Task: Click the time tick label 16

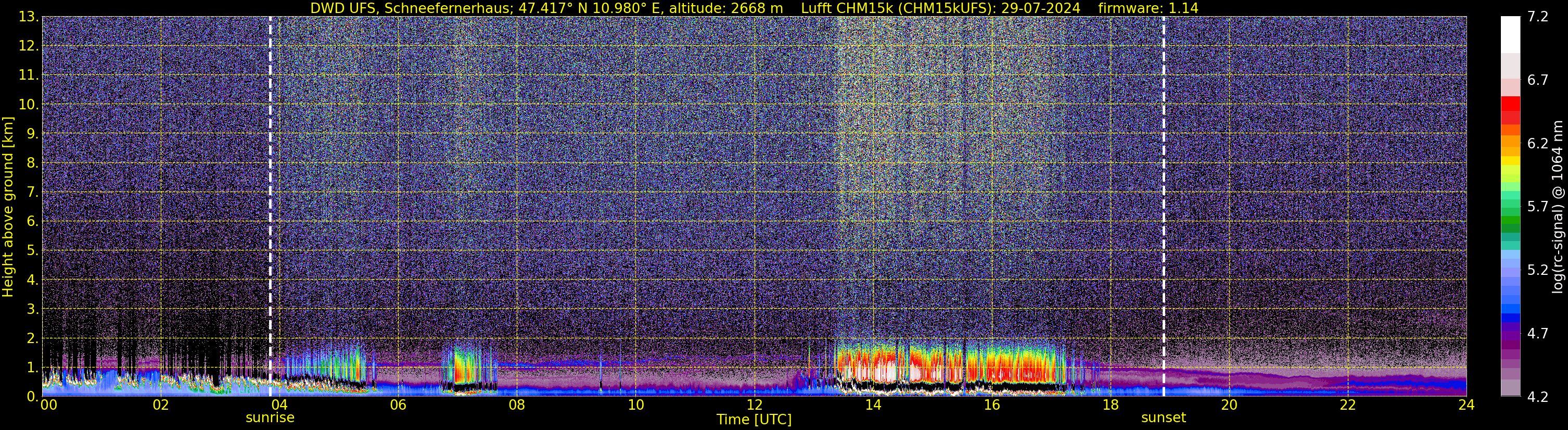Action: pos(991,405)
